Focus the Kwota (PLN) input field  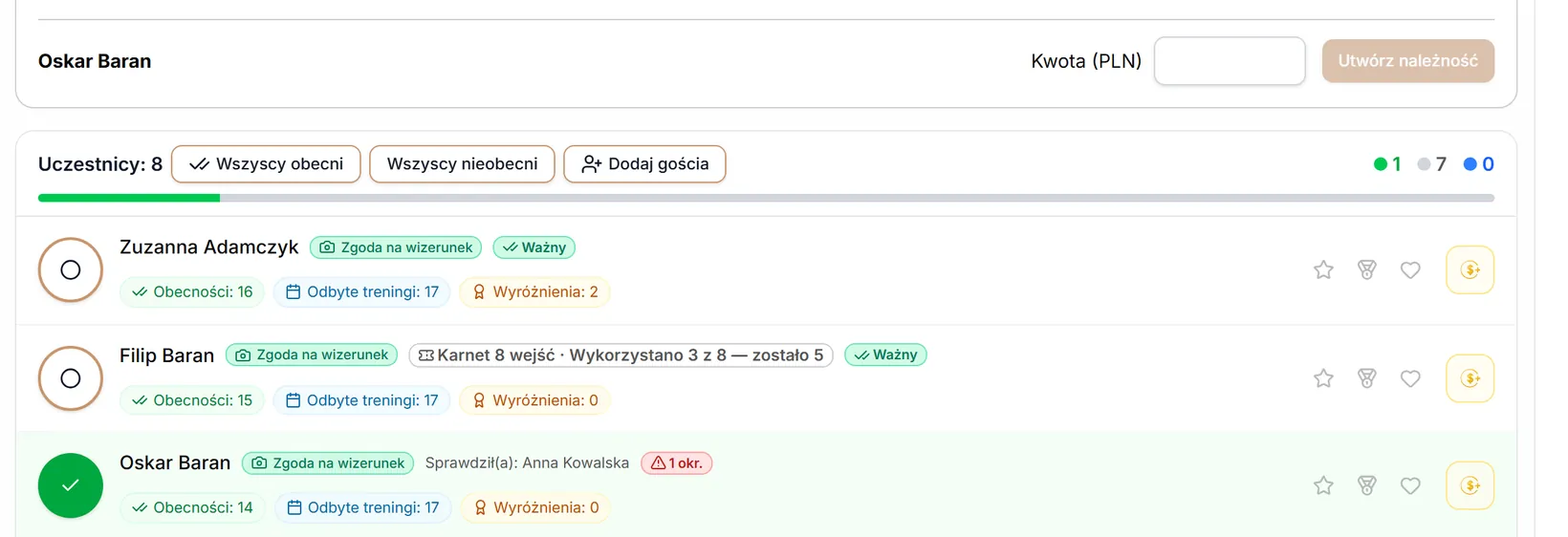point(1230,61)
